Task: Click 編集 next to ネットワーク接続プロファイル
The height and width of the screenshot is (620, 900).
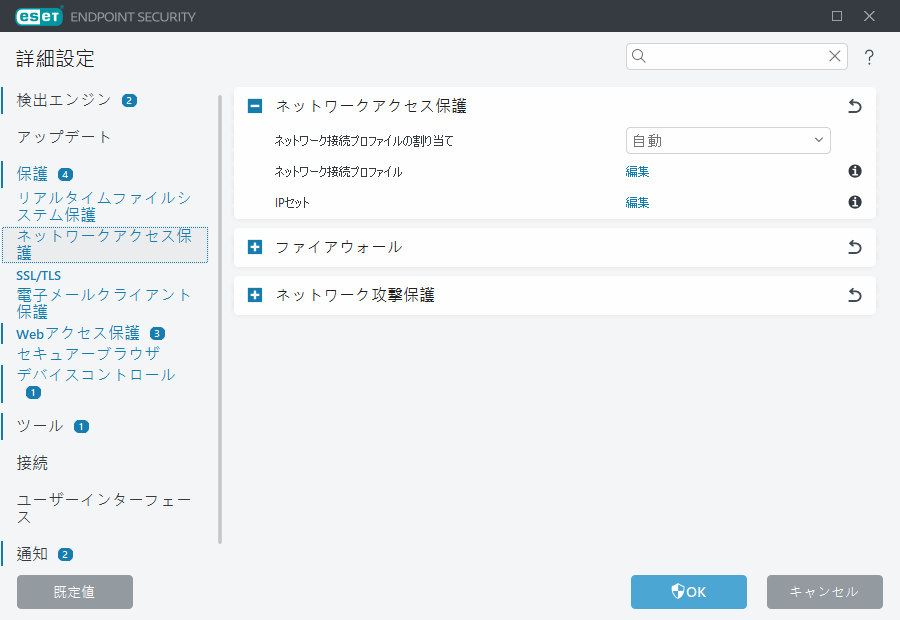Action: coord(637,171)
